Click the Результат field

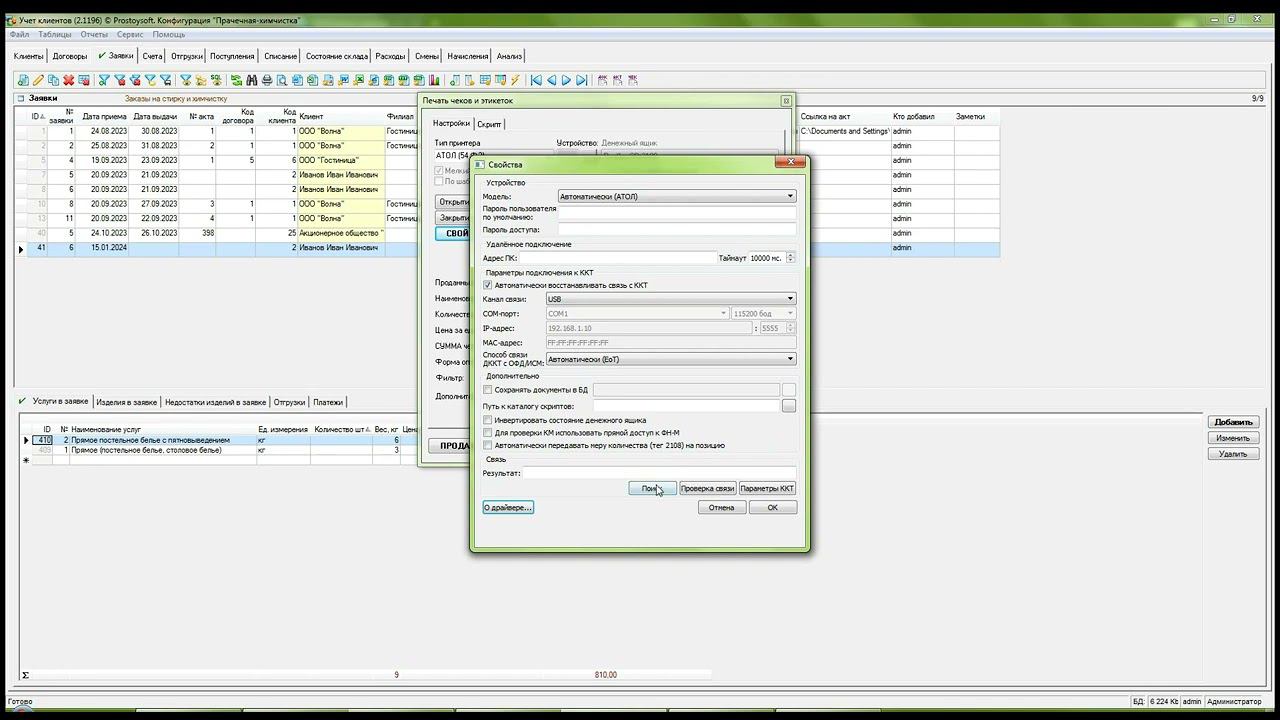pyautogui.click(x=659, y=473)
